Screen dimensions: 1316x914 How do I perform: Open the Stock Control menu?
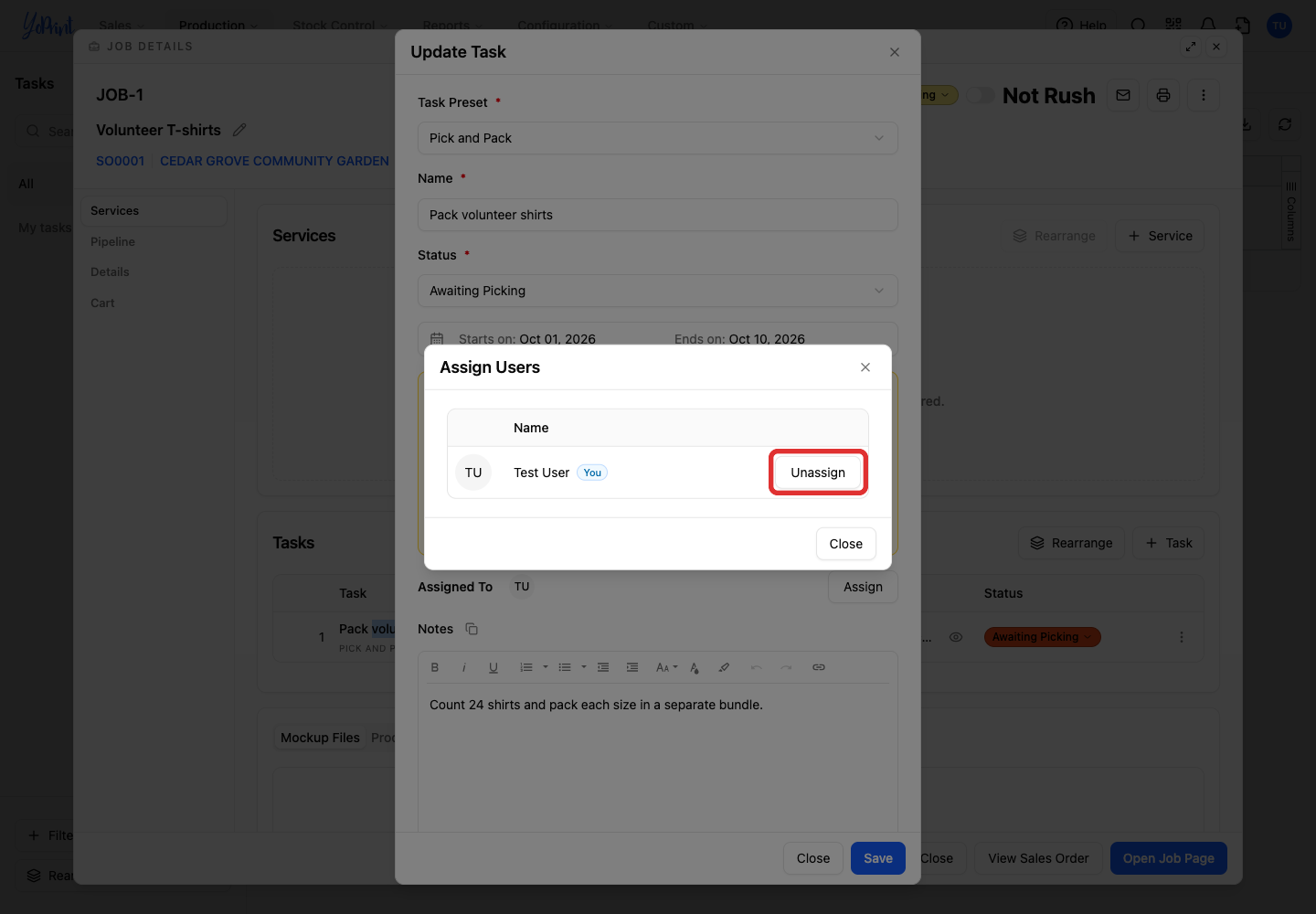tap(340, 26)
